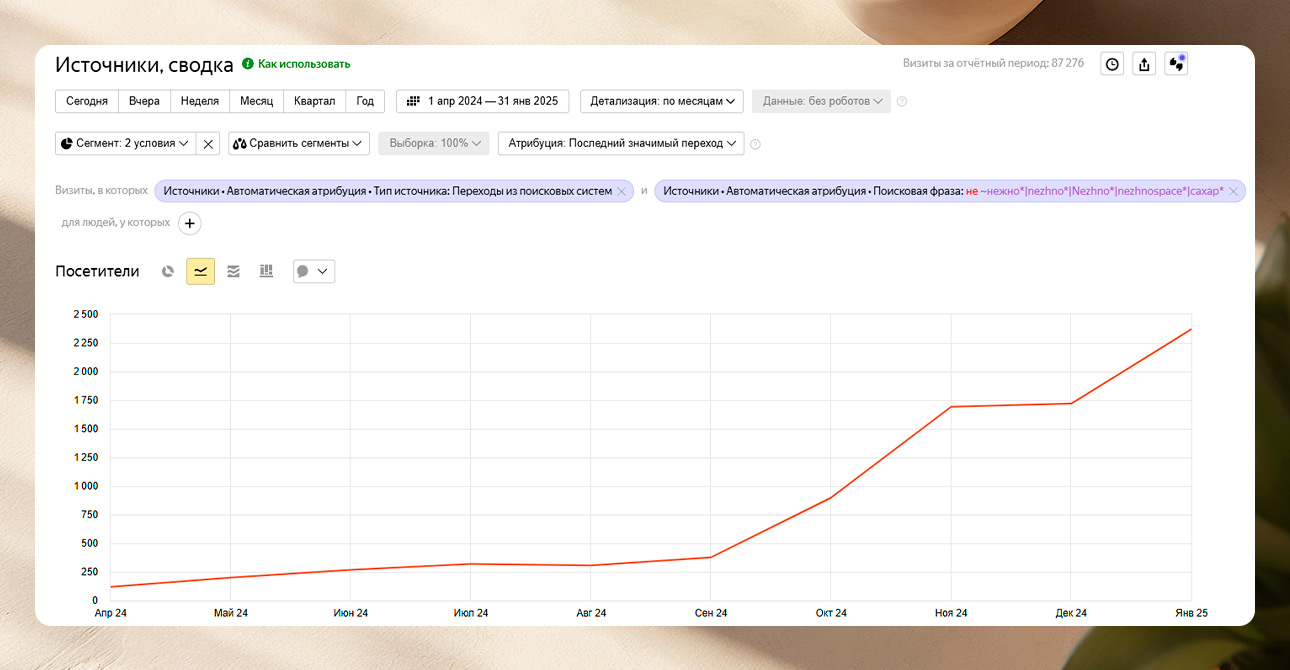Click the export/share report icon
The width and height of the screenshot is (1290, 670).
(x=1144, y=64)
